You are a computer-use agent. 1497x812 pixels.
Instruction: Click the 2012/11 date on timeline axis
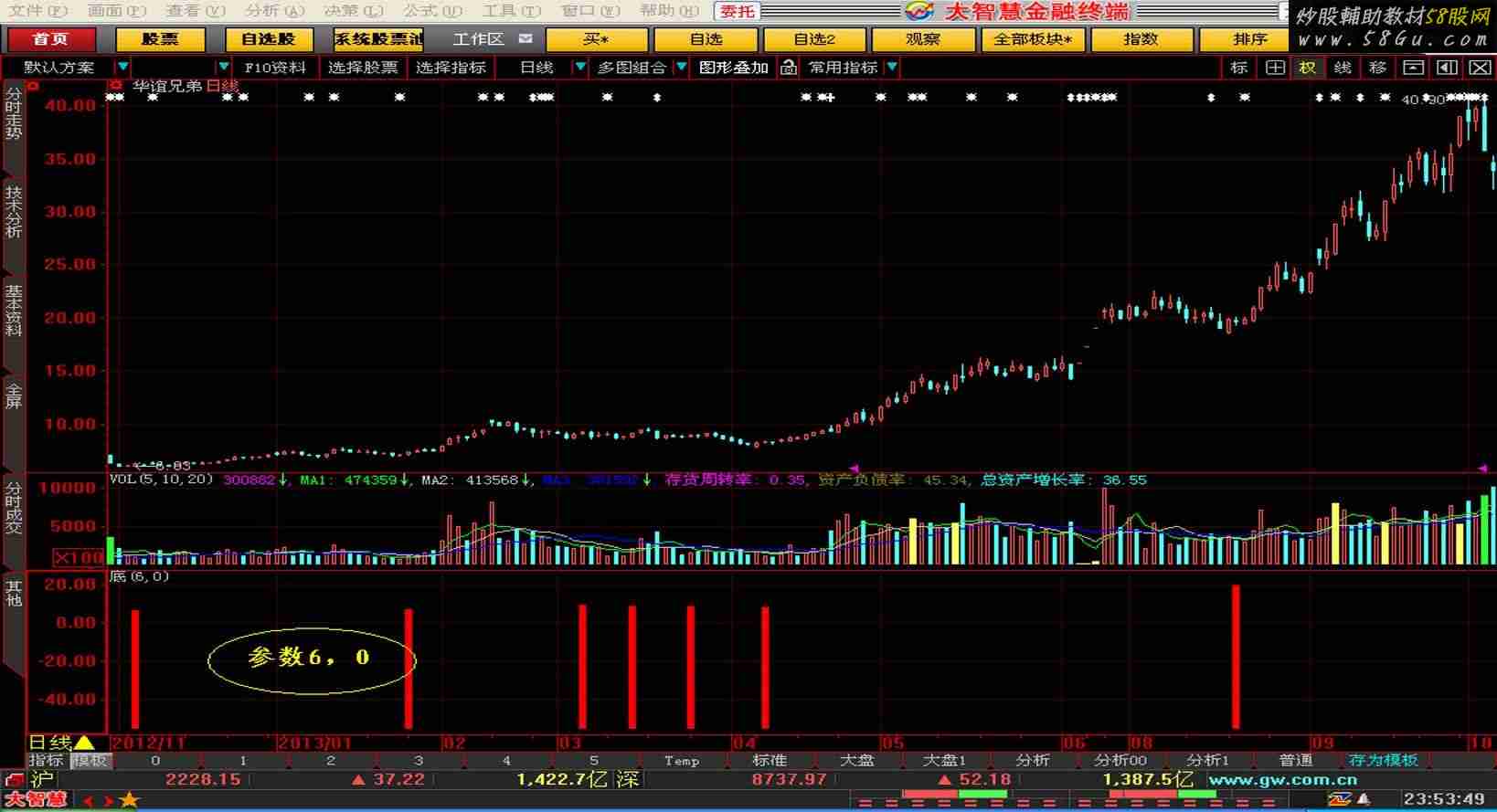point(148,743)
